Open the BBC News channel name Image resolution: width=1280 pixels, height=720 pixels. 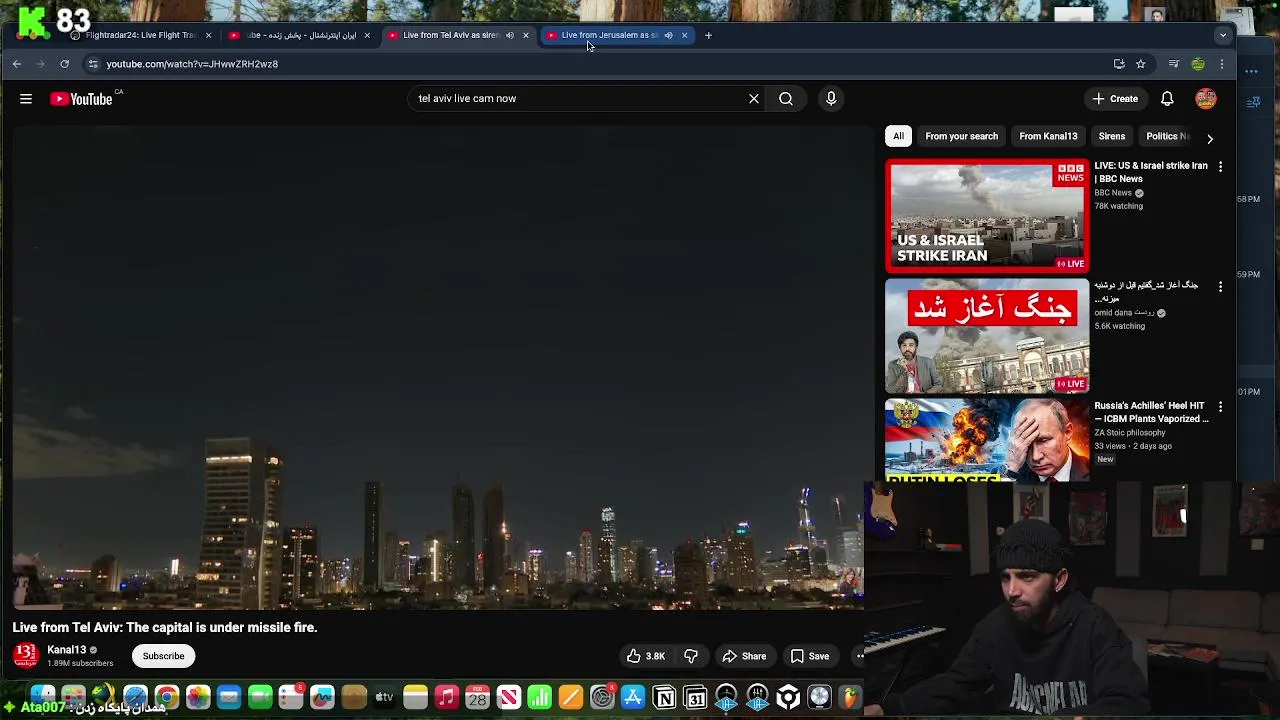pos(1113,193)
